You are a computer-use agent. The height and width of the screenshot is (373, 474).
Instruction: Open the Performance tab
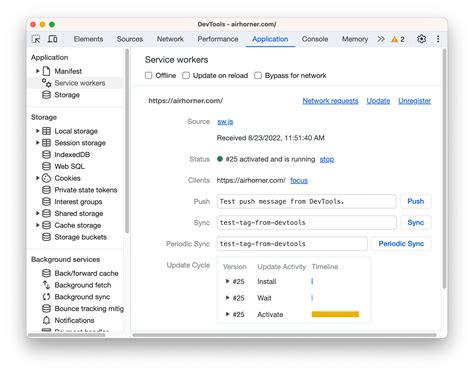[x=218, y=39]
